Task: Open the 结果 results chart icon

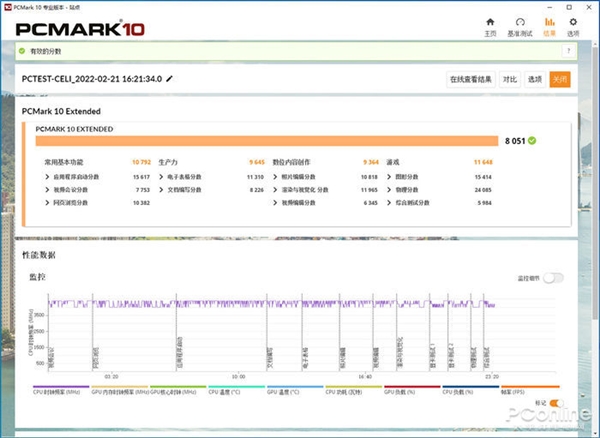Action: [x=549, y=22]
